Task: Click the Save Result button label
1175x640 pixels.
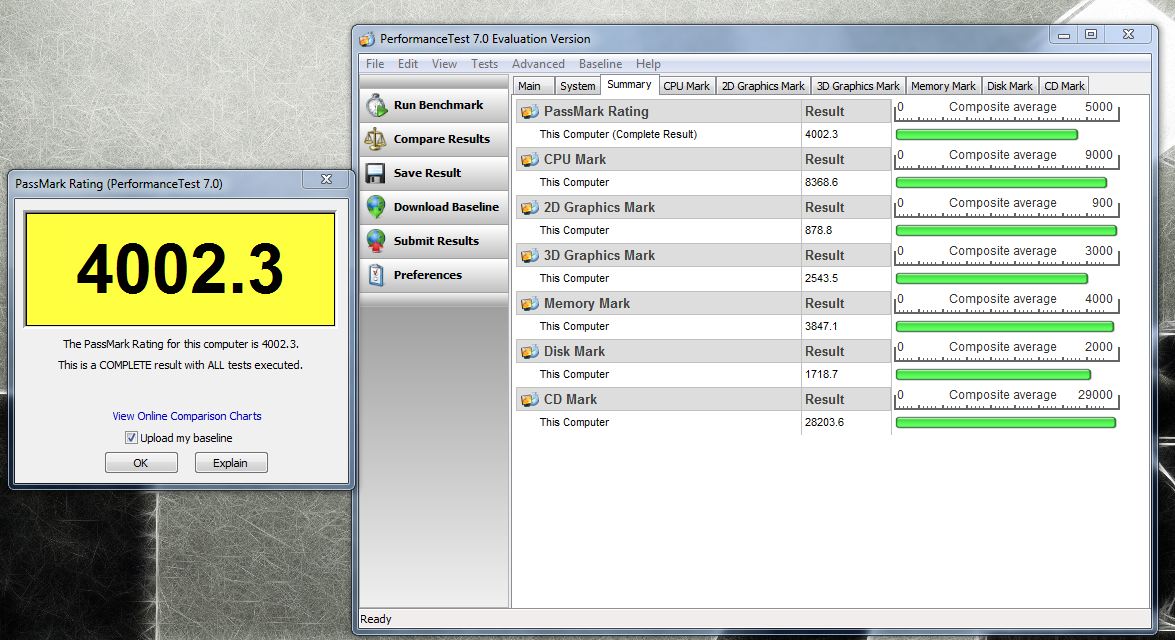Action: (427, 173)
